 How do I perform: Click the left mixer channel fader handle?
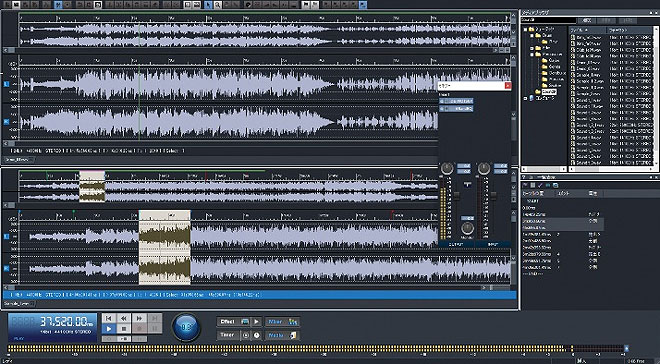coord(456,196)
